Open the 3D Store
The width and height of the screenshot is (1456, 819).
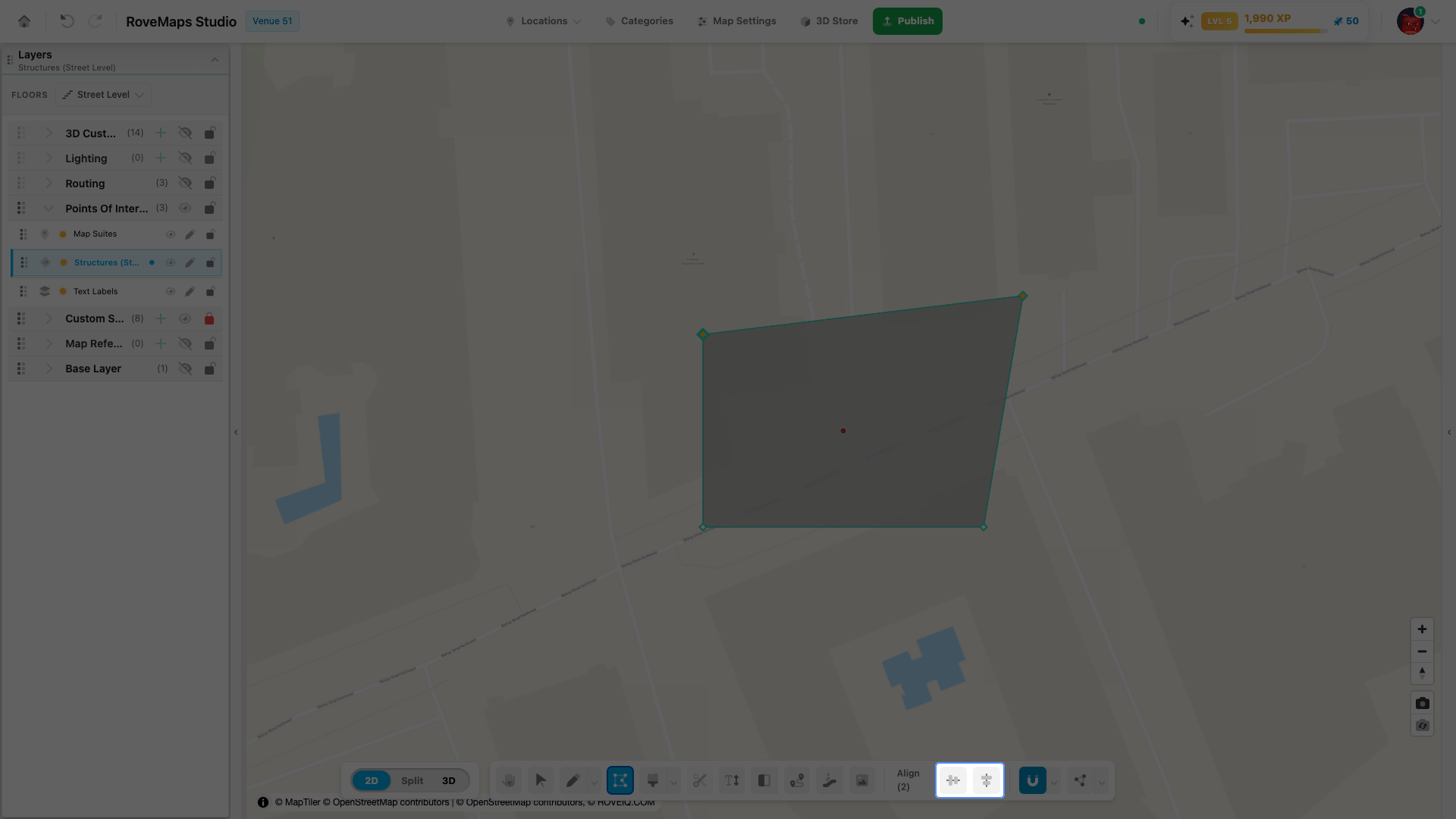[x=829, y=21]
